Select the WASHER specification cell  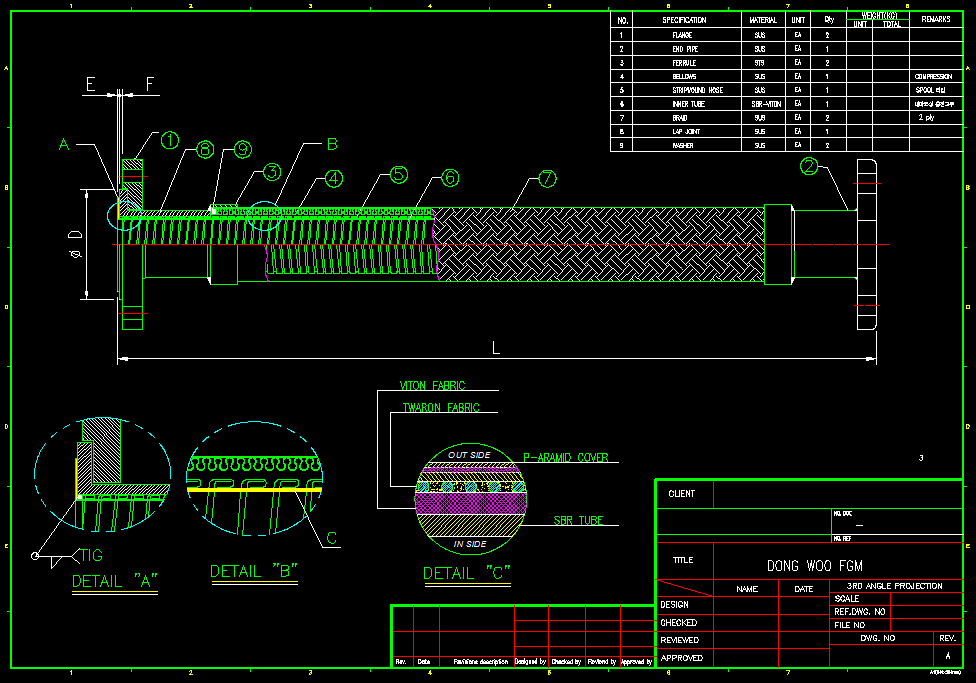[x=687, y=145]
